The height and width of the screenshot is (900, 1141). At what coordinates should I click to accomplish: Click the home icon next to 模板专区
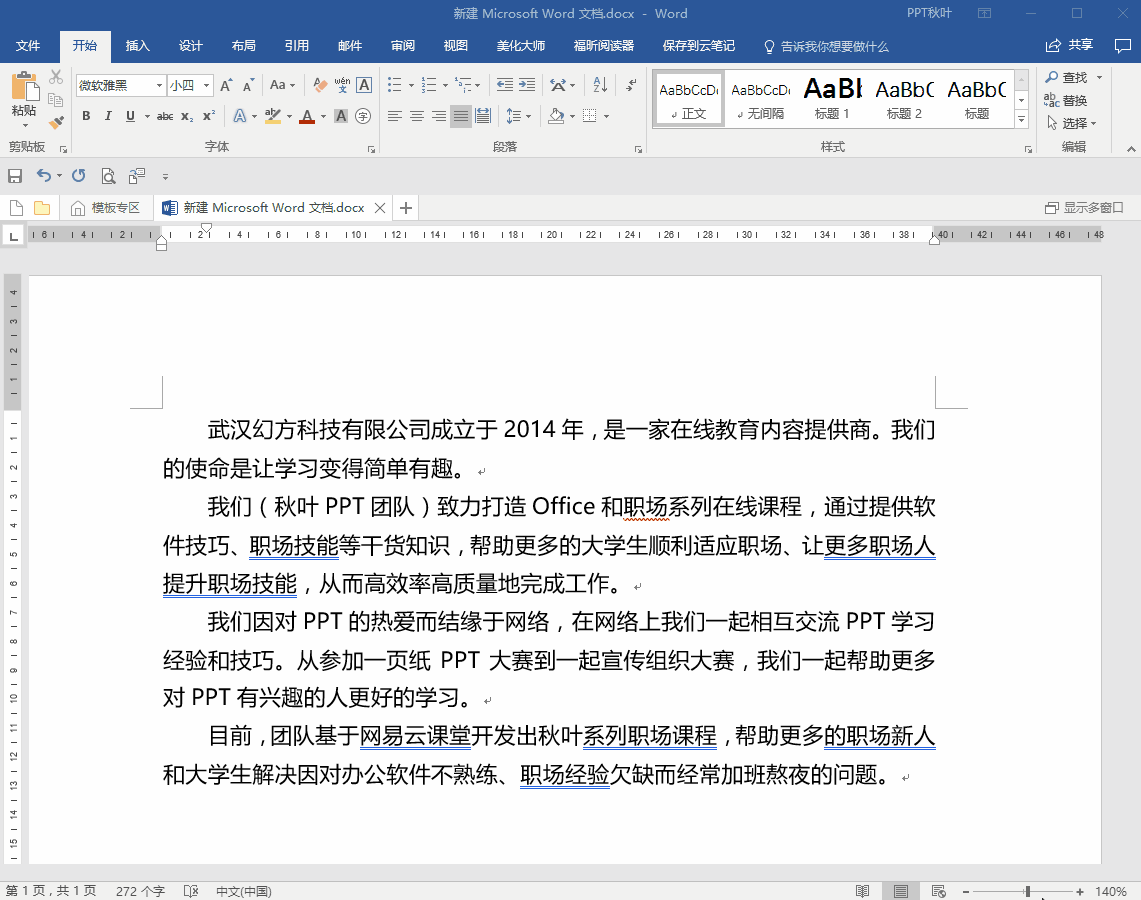[x=78, y=209]
